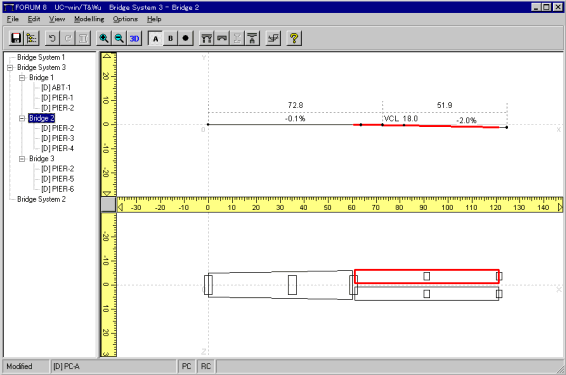The image size is (566, 375).
Task: Toggle the B mode button
Action: (x=171, y=38)
